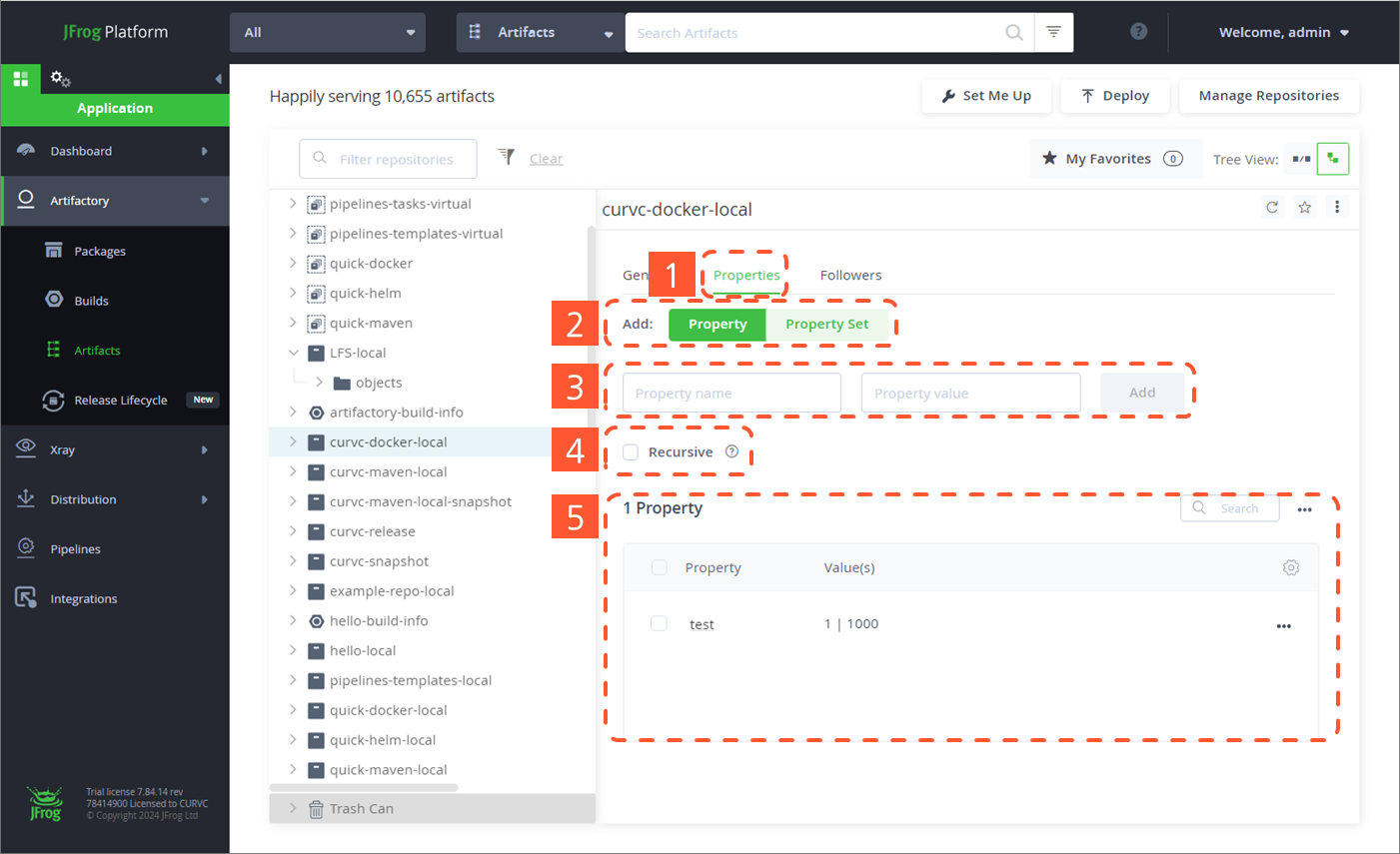
Task: Focus the Property name field
Action: (731, 393)
